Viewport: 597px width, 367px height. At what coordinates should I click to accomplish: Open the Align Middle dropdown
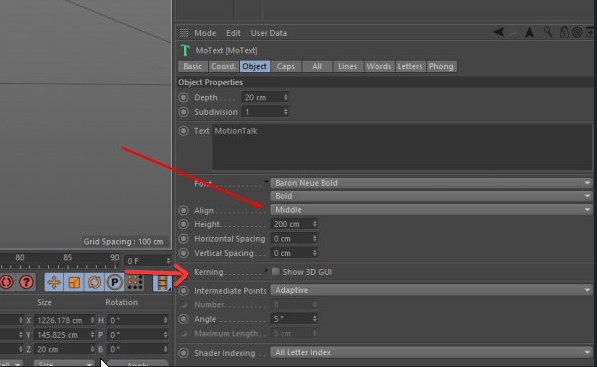point(431,210)
